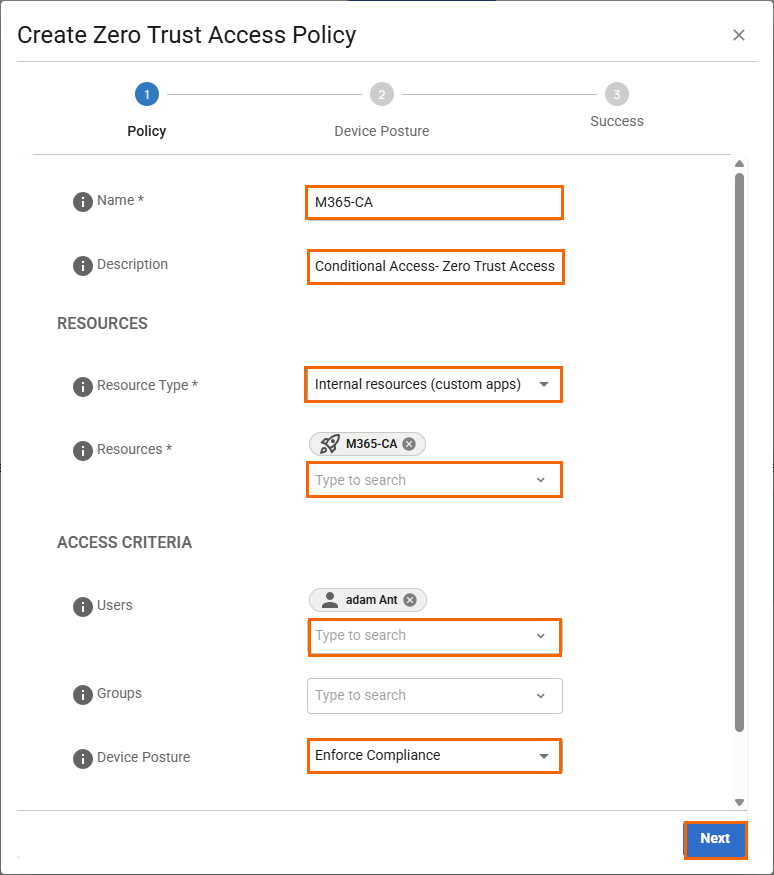Open the Resource Type dropdown

coord(434,384)
